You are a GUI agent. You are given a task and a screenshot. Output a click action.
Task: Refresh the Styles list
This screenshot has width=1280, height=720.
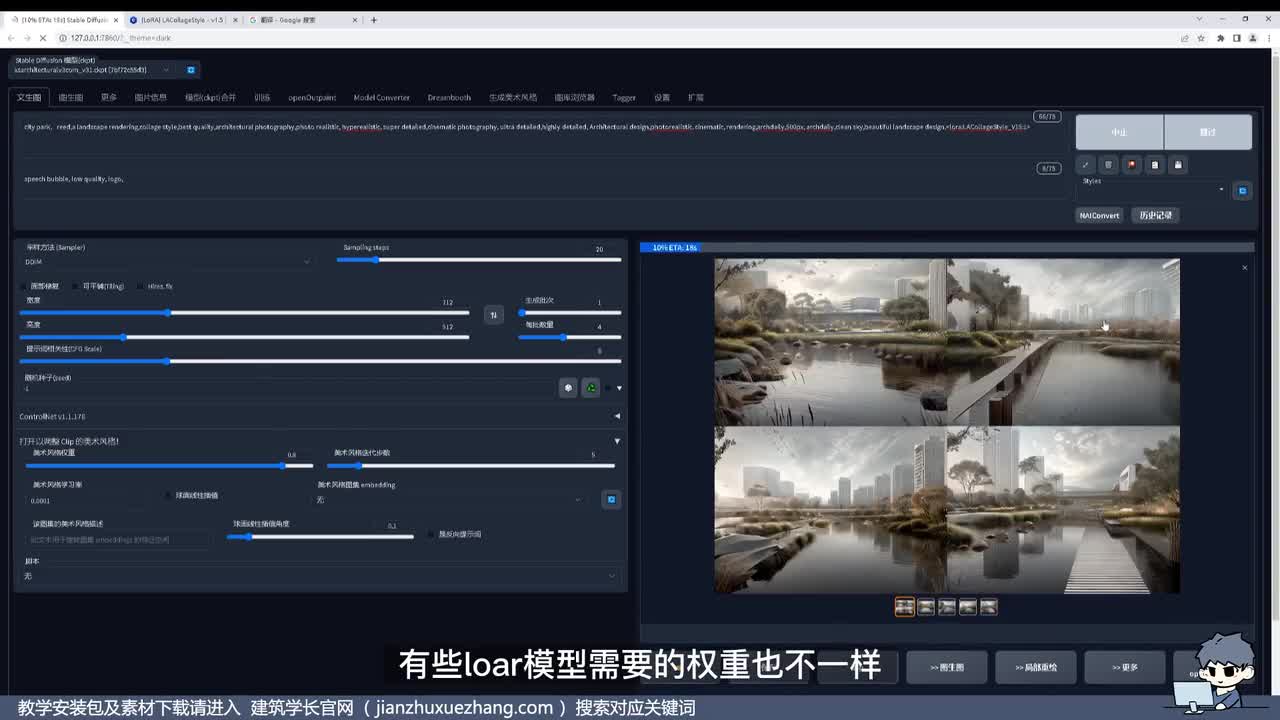click(1242, 190)
